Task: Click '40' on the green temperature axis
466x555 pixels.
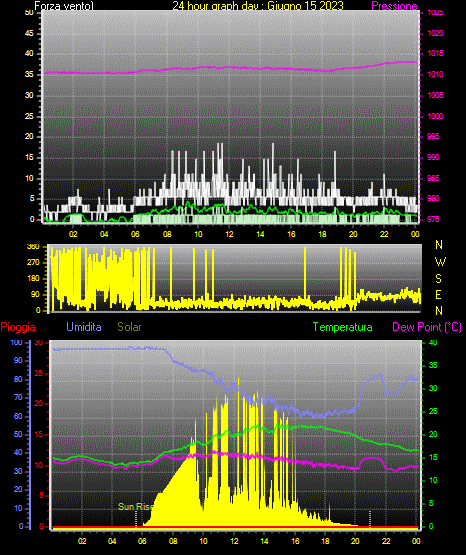Action: tap(433, 343)
